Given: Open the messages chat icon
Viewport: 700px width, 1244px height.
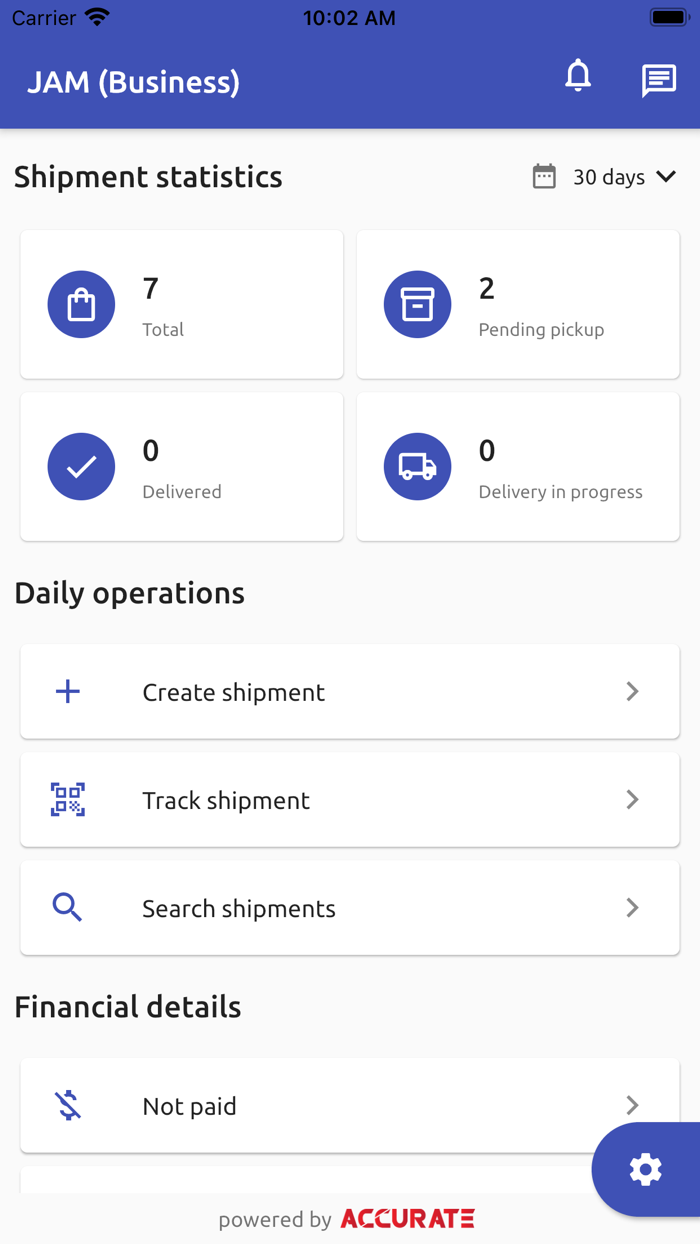Looking at the screenshot, I should pos(659,80).
